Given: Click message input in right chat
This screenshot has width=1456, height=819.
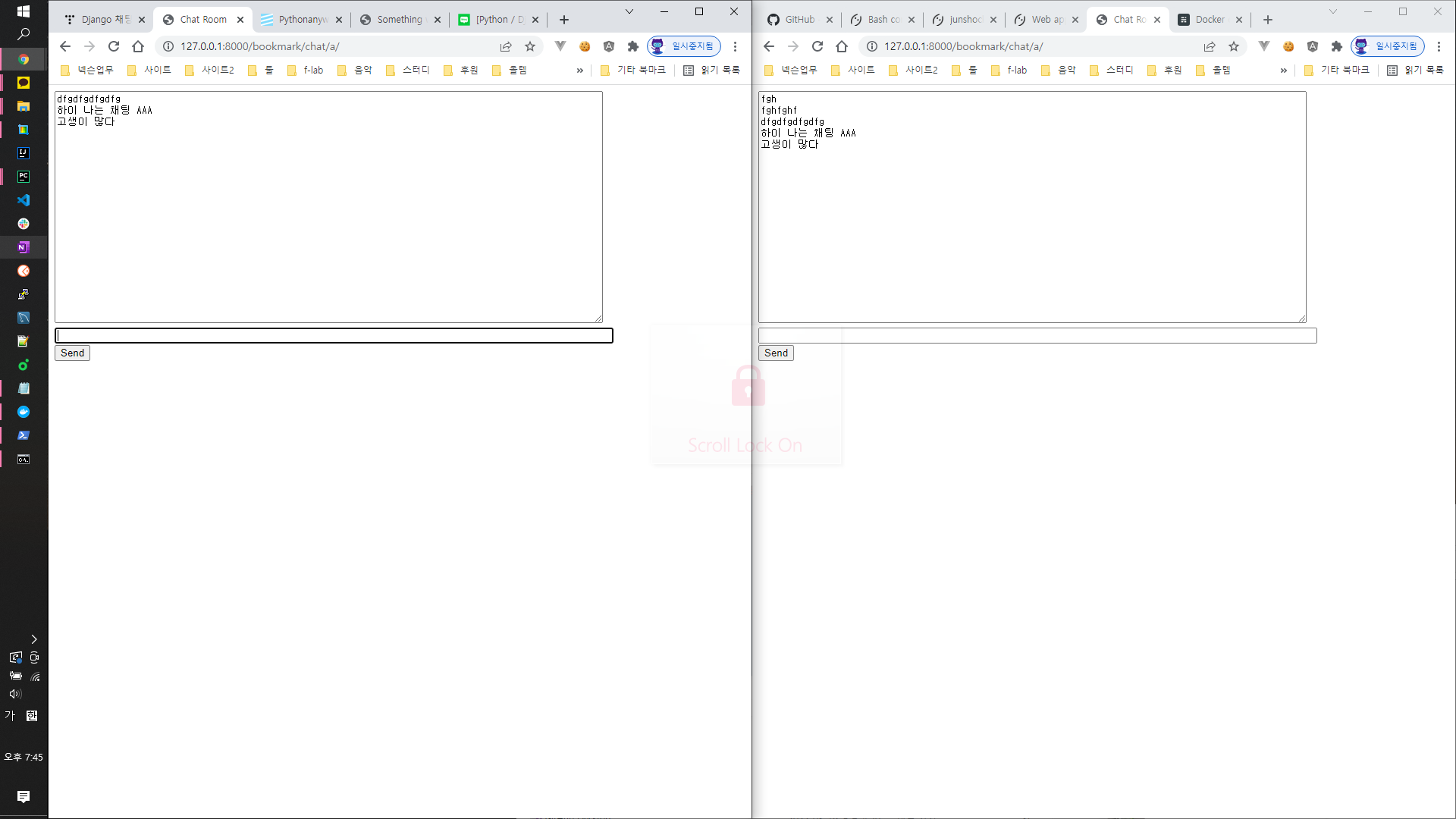Looking at the screenshot, I should click(x=1037, y=335).
